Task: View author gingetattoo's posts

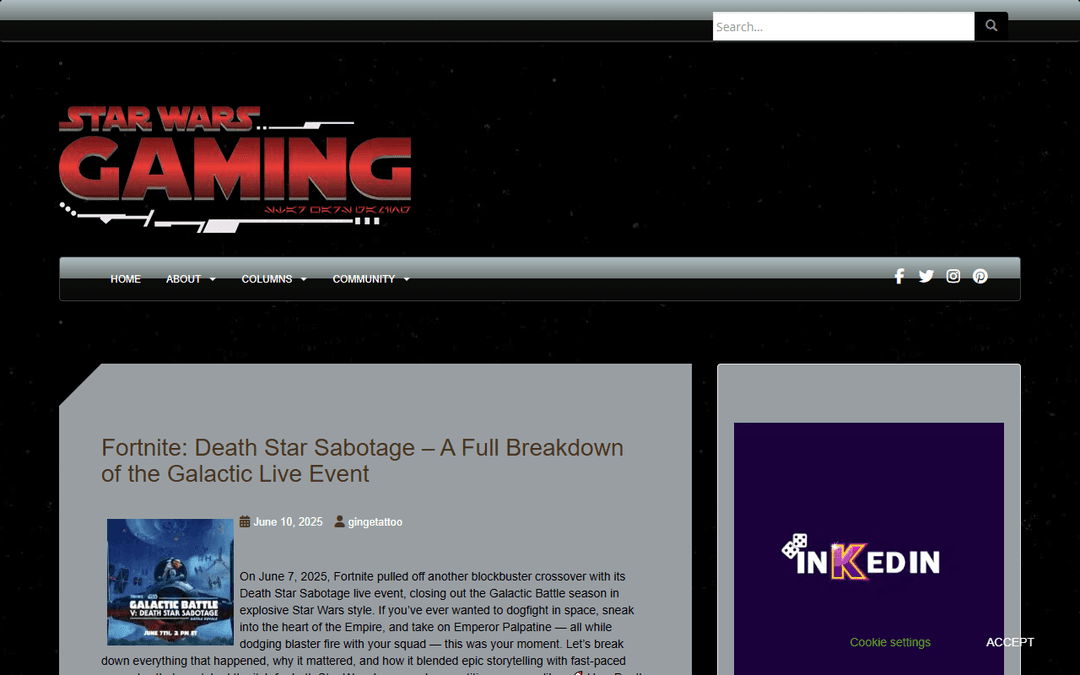Action: pos(375,522)
